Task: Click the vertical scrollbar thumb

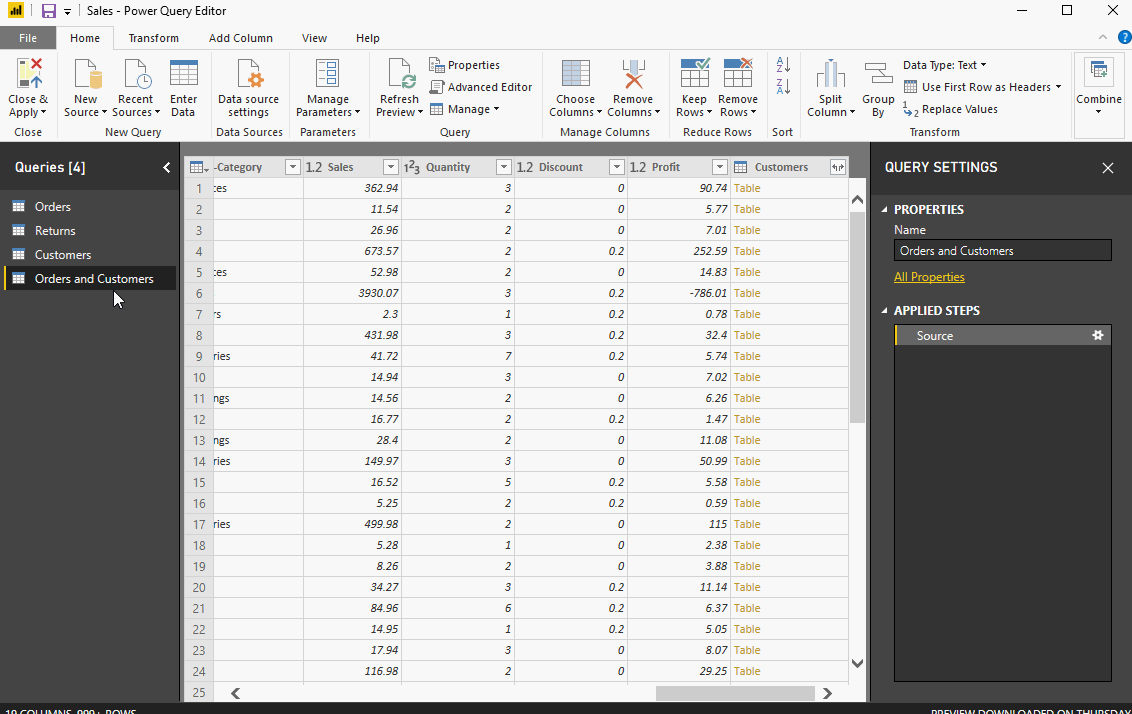Action: [x=857, y=318]
